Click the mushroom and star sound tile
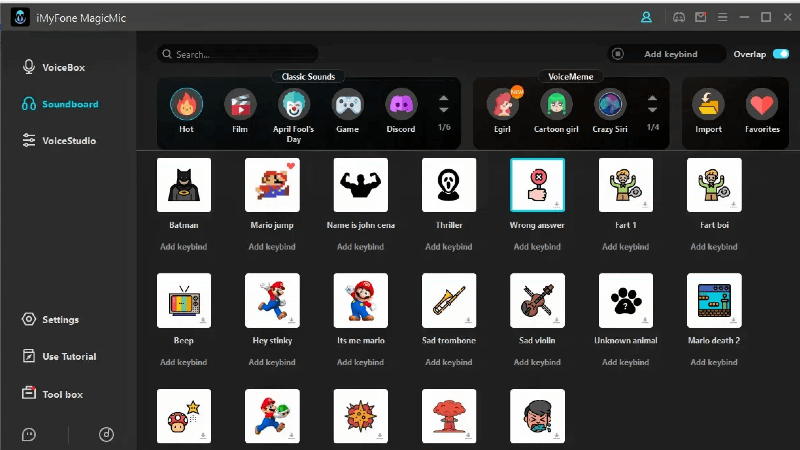This screenshot has width=800, height=450. (x=184, y=416)
